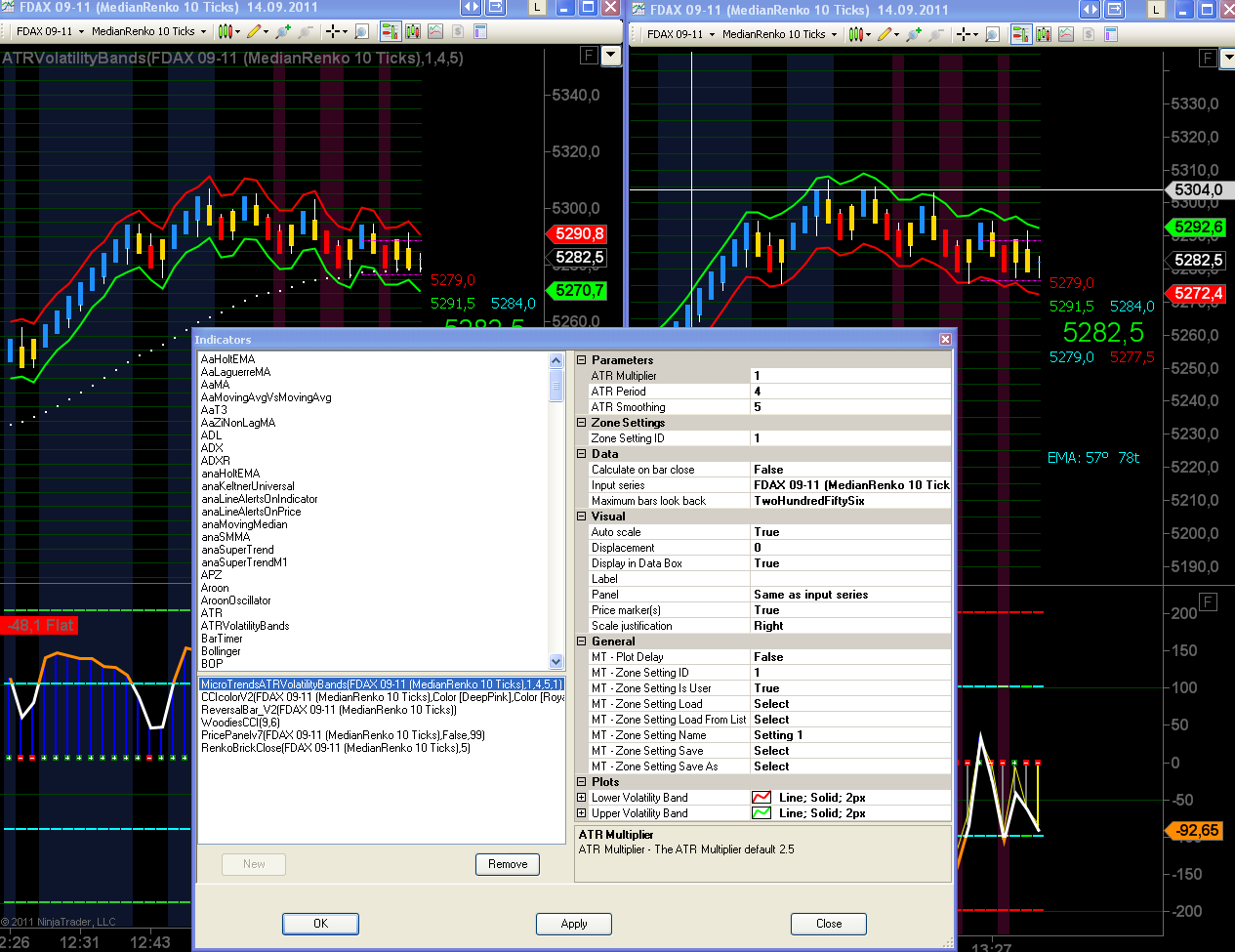
Task: Select anaSuperTrend in indicator list
Action: point(237,550)
